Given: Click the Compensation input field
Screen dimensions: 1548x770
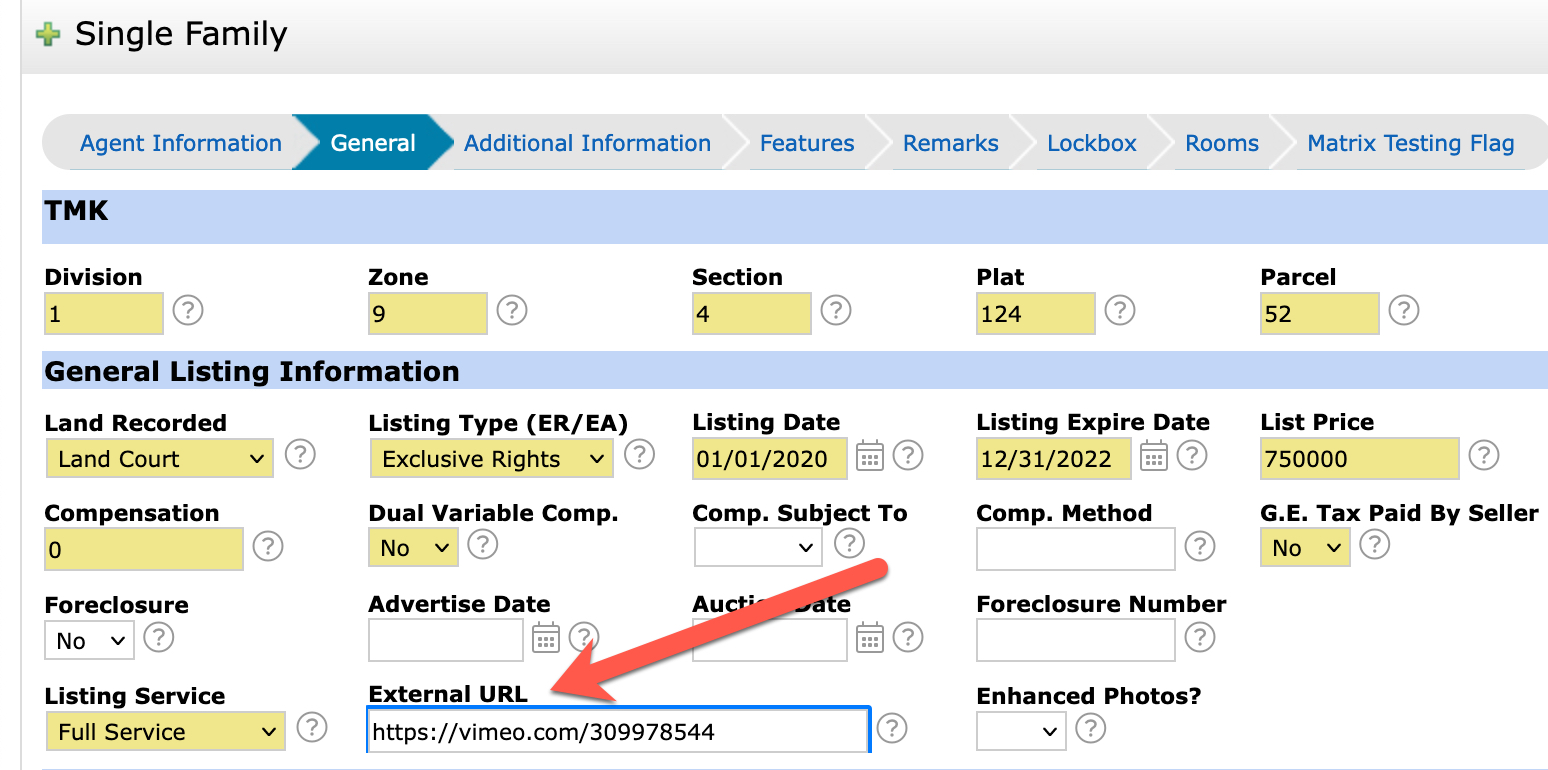Looking at the screenshot, I should tap(143, 550).
